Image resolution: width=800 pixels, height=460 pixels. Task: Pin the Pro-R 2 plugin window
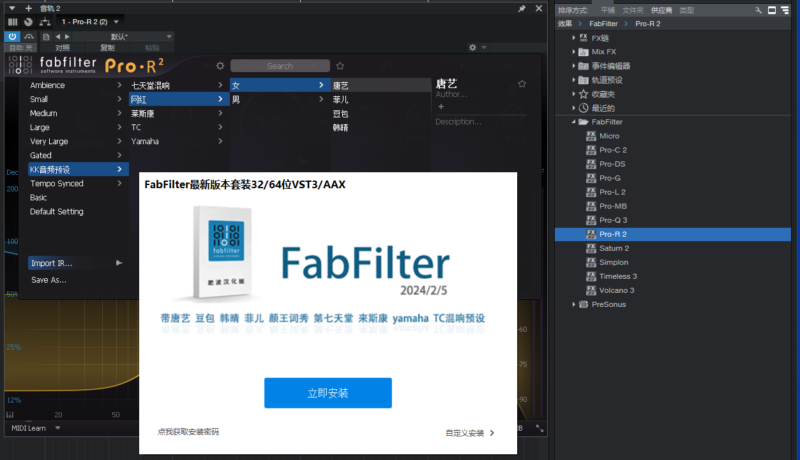522,9
